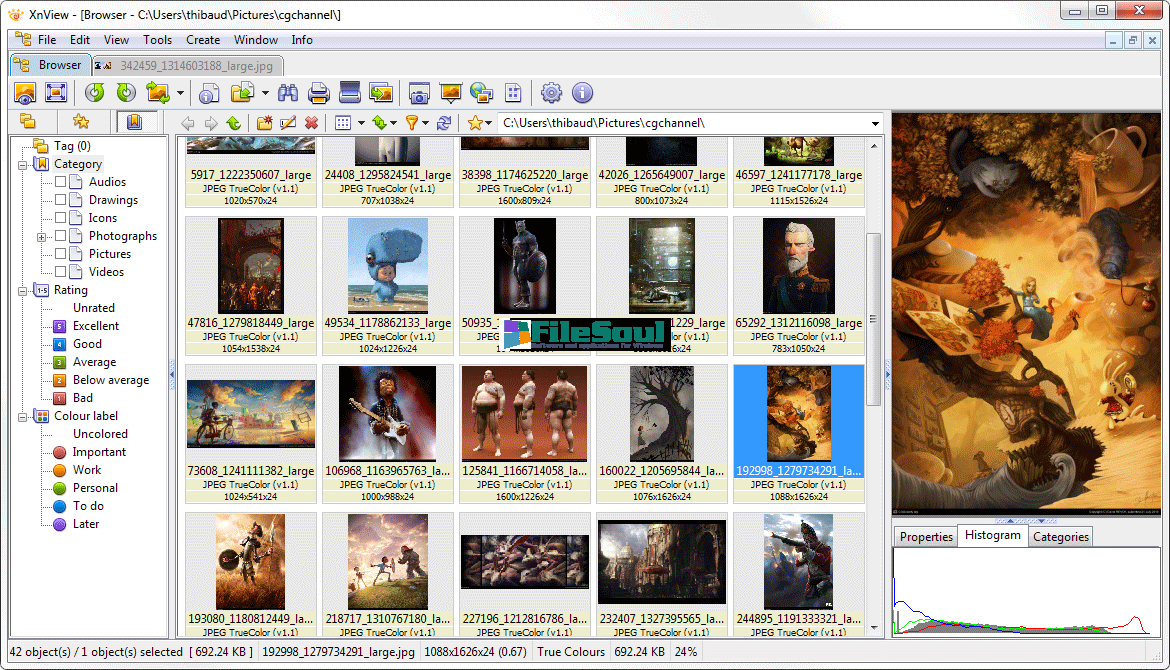1170x670 pixels.
Task: Switch to the Properties tab
Action: 926,537
